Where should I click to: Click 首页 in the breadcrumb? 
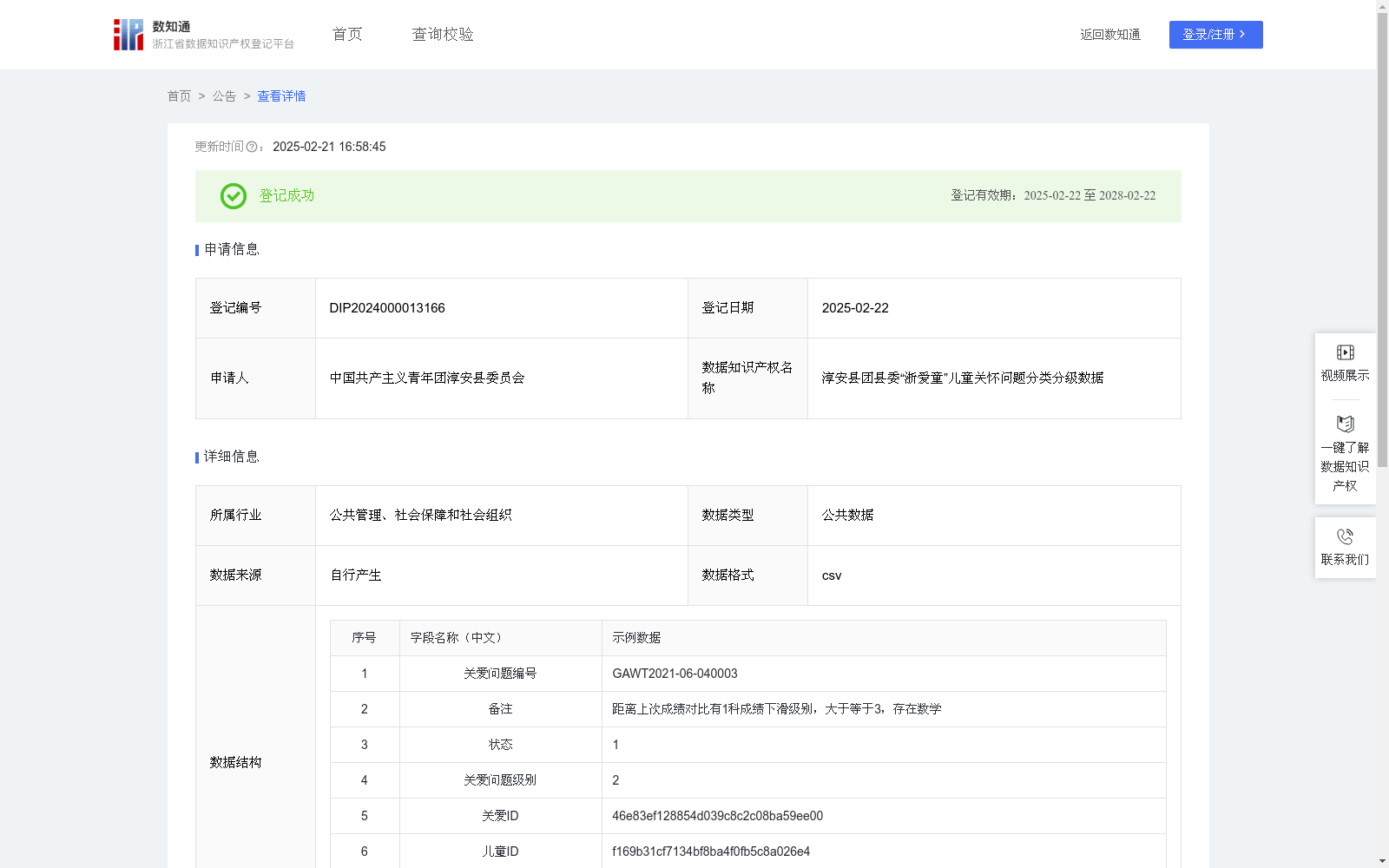[x=179, y=96]
